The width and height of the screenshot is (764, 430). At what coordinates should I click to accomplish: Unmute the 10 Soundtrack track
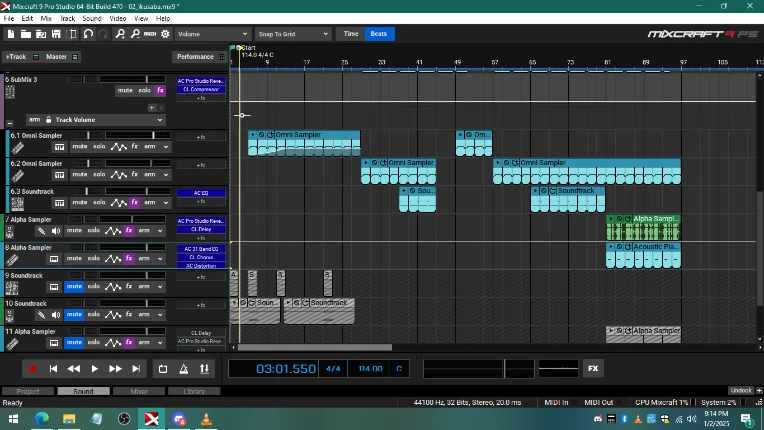point(74,315)
